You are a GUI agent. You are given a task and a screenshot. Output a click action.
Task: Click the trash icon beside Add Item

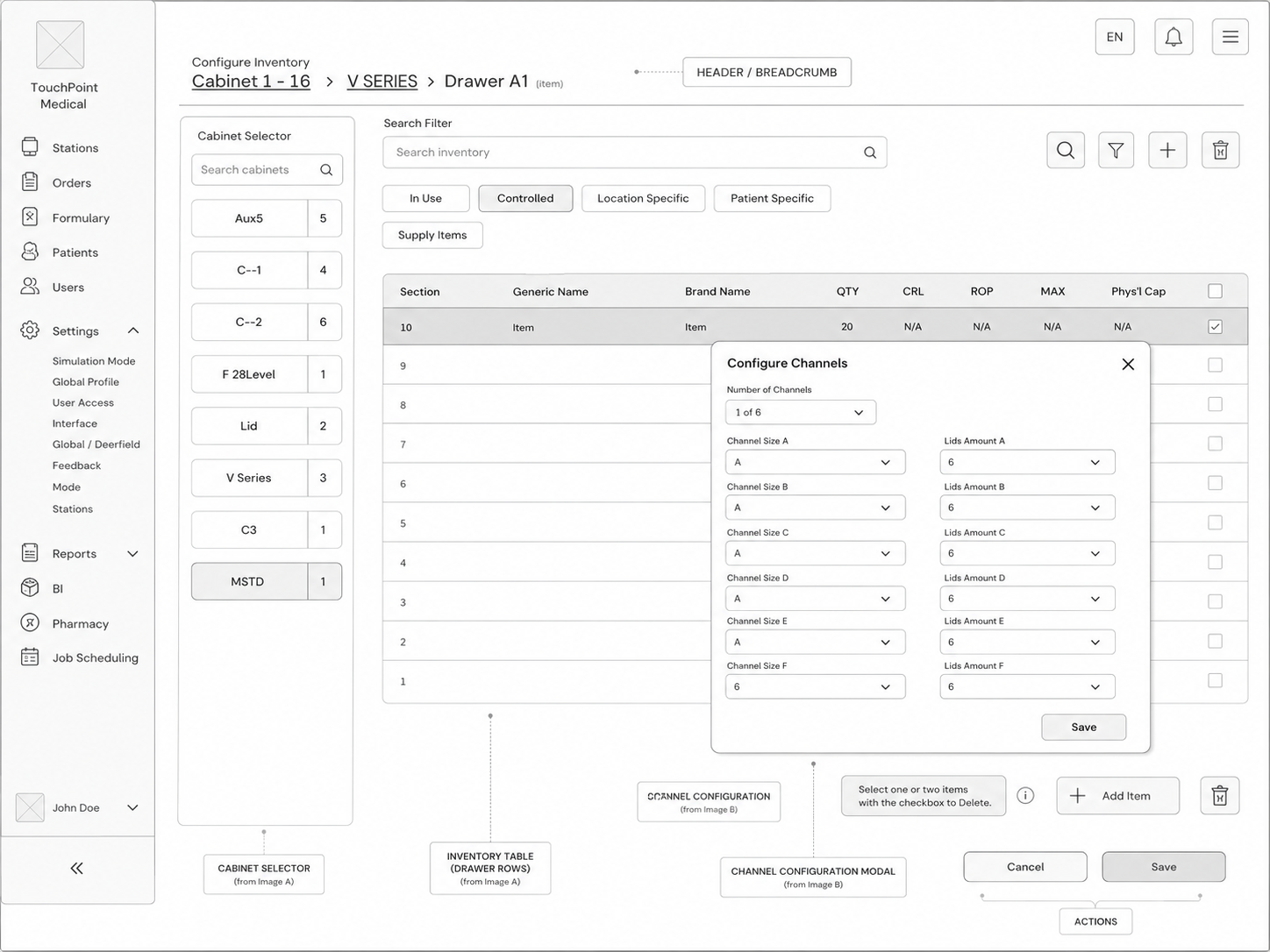pyautogui.click(x=1220, y=796)
